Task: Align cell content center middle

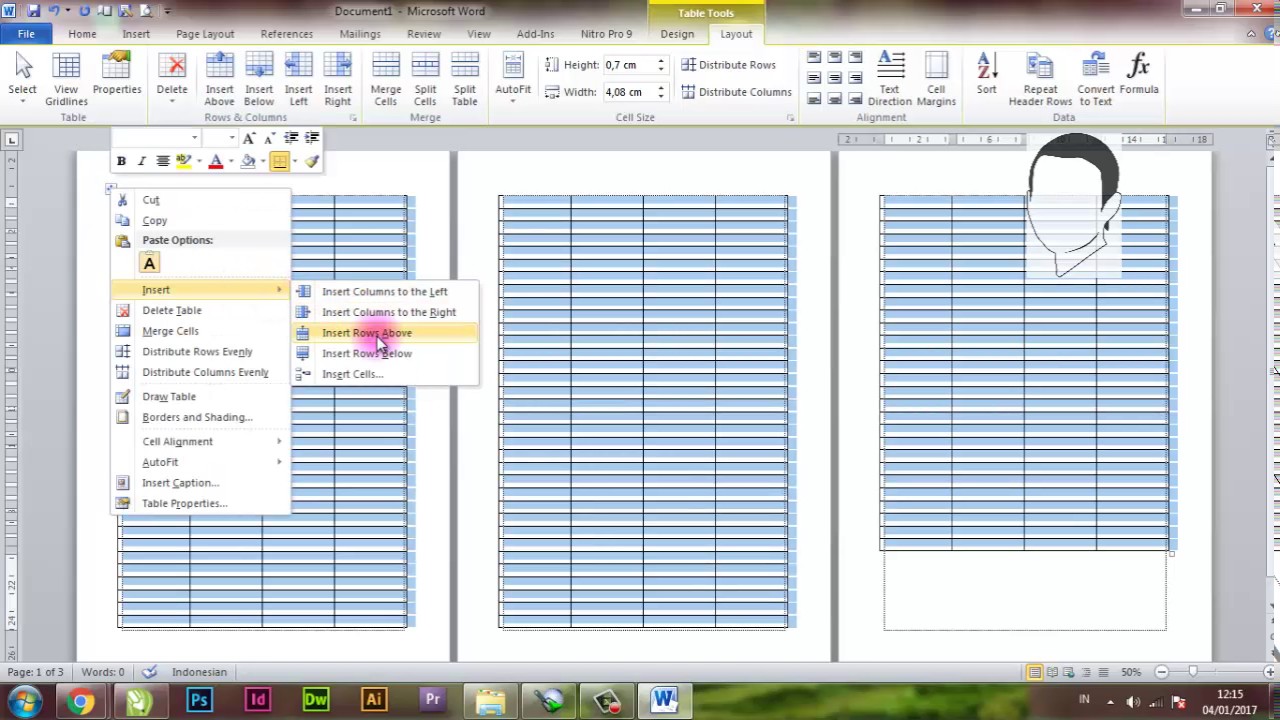Action: [835, 78]
